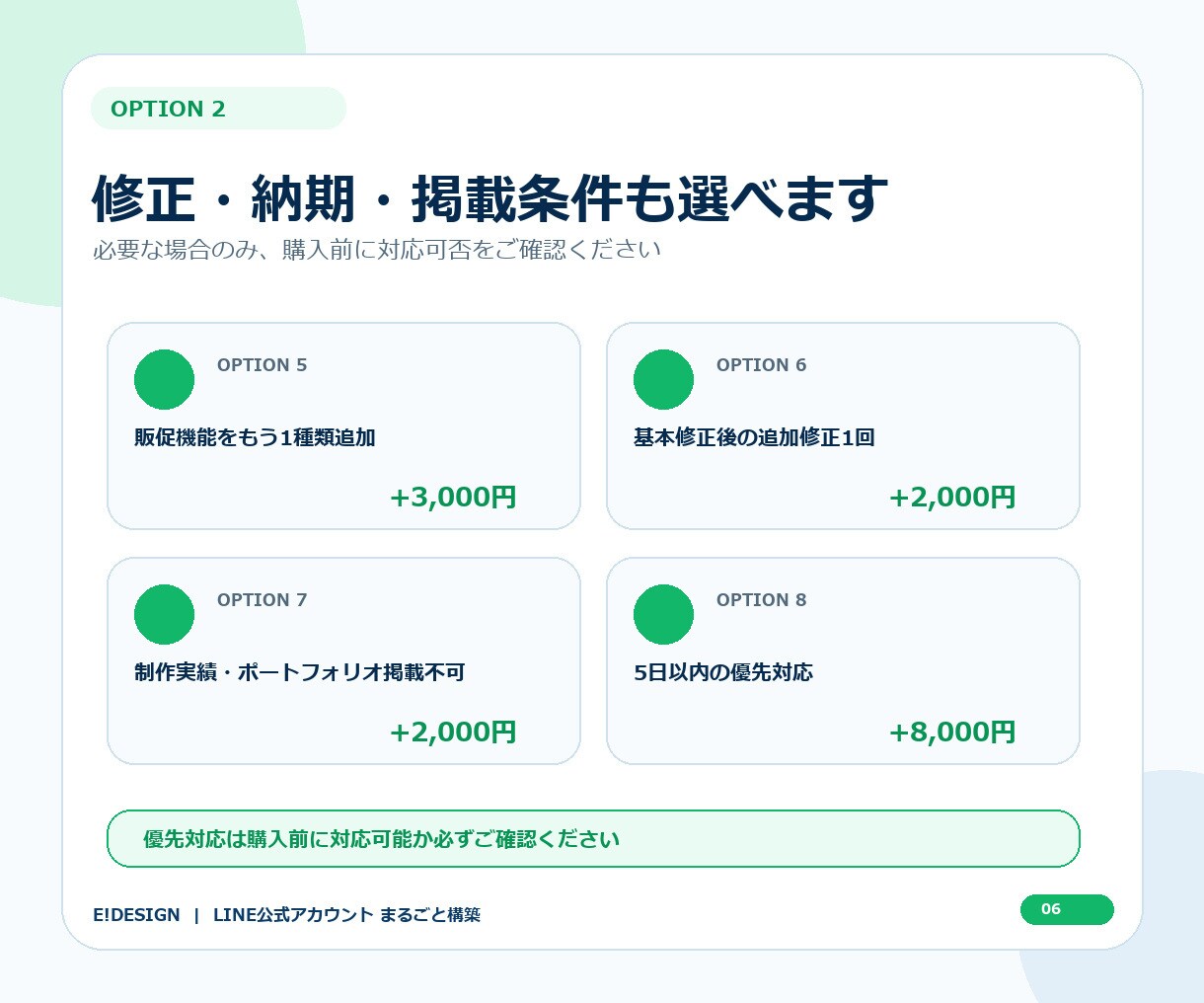The height and width of the screenshot is (1003, 1204).
Task: Click the E!DESIGN footer text
Action: [x=136, y=915]
